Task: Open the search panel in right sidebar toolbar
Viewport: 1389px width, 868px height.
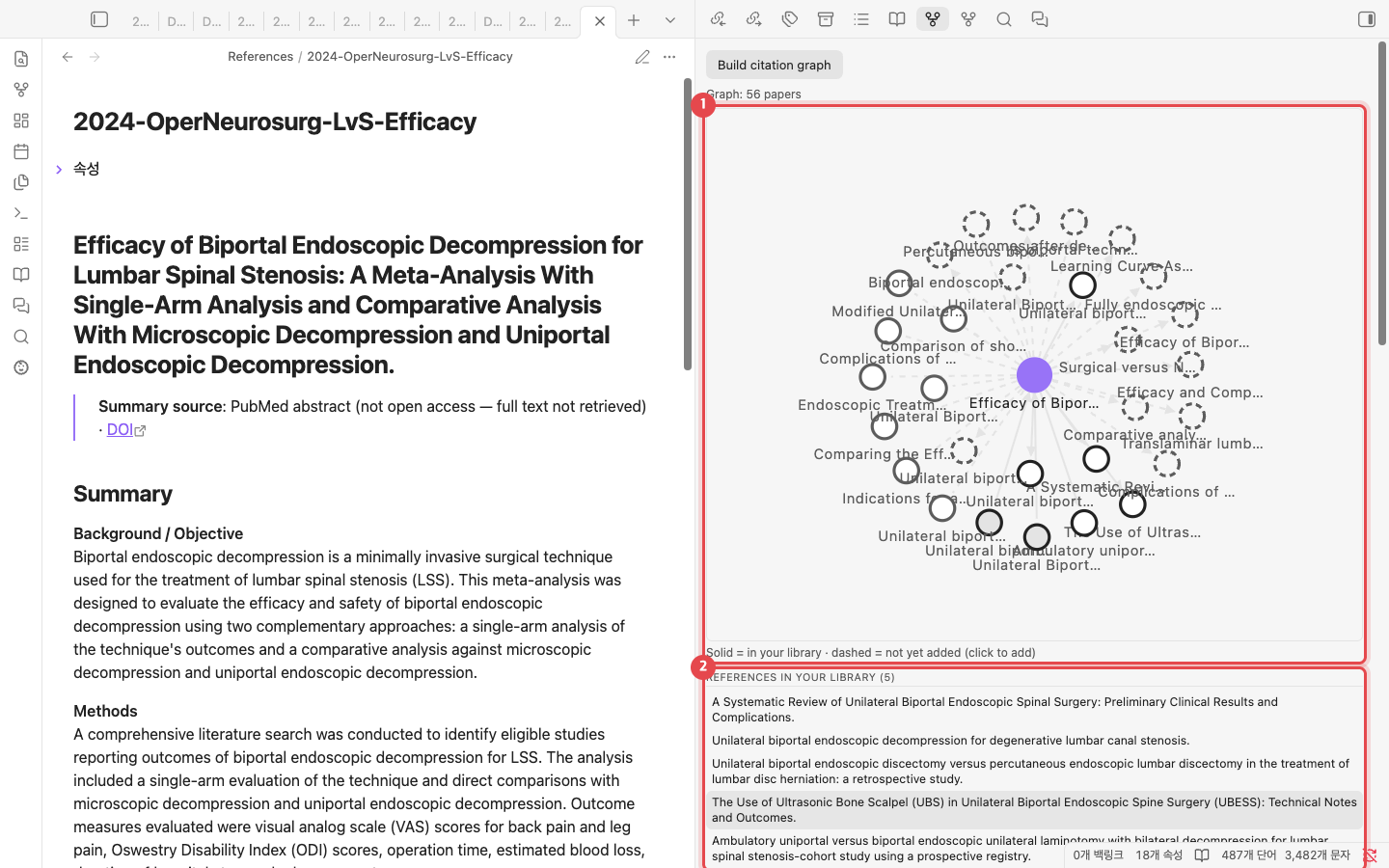Action: point(1004,19)
